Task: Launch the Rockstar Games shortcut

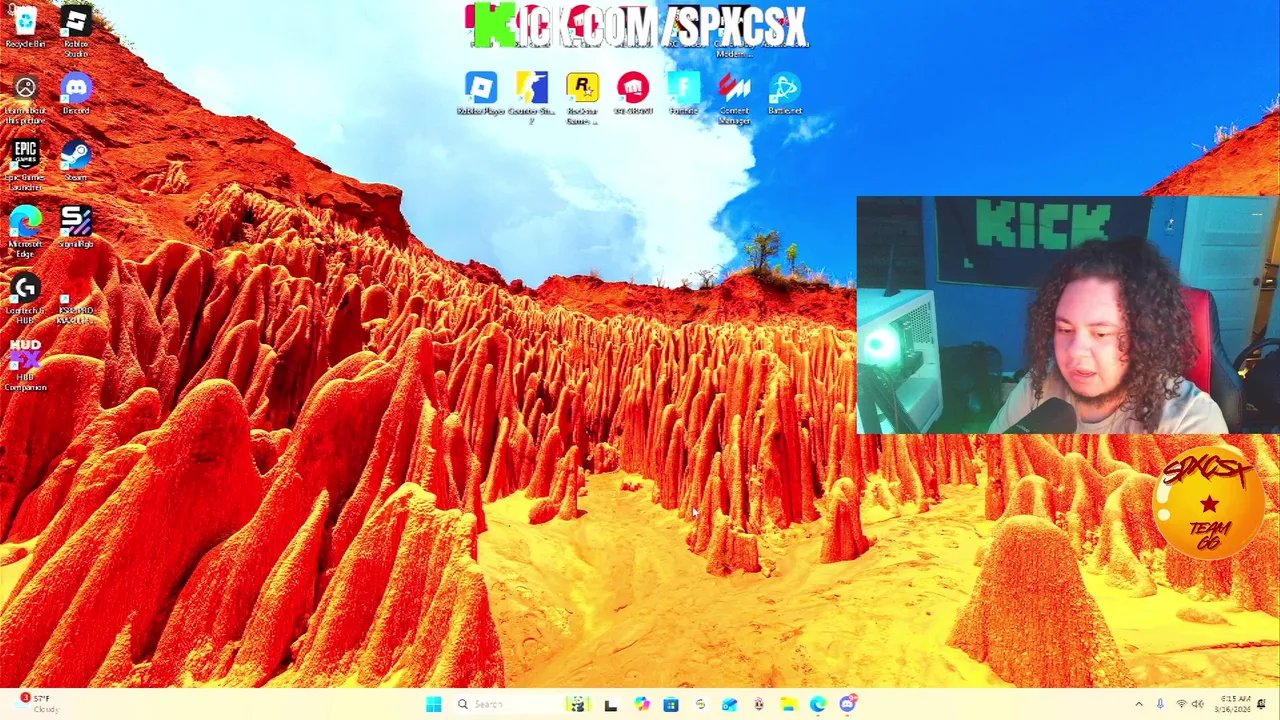Action: tap(582, 98)
